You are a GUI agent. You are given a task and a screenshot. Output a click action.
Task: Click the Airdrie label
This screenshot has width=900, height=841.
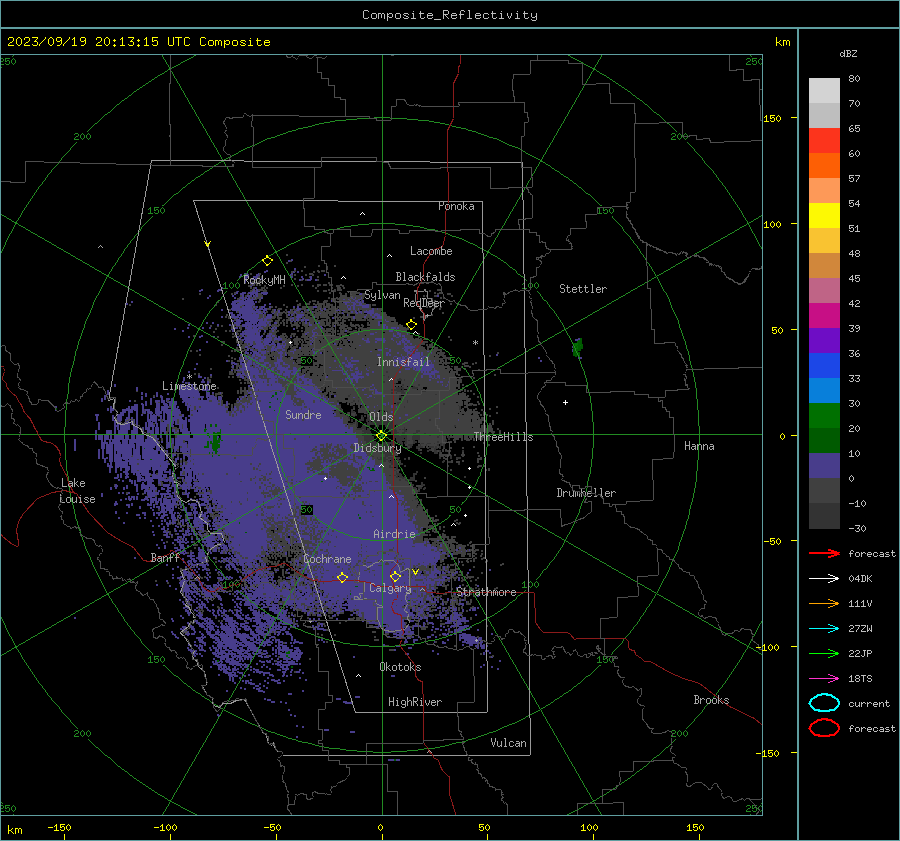(394, 534)
